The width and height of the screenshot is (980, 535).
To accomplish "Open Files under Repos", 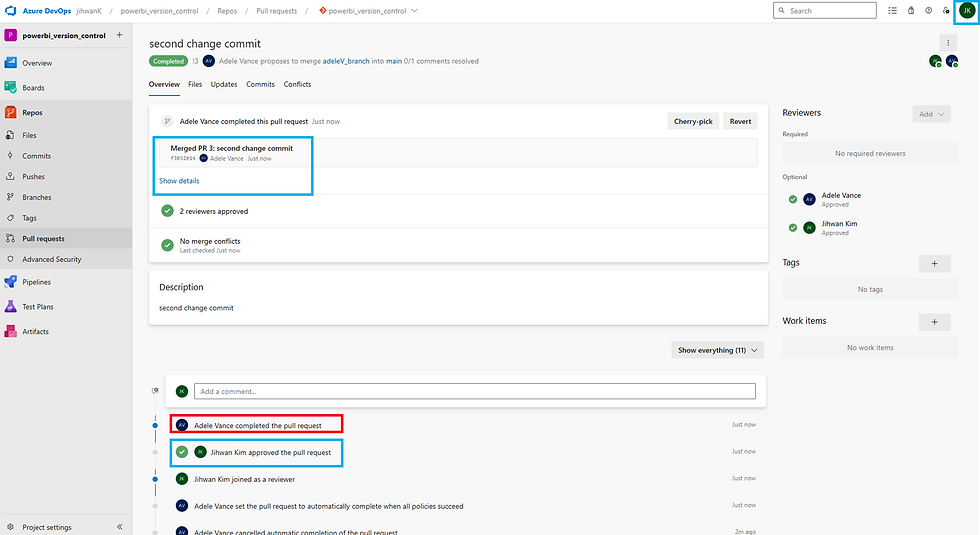I will (x=29, y=135).
